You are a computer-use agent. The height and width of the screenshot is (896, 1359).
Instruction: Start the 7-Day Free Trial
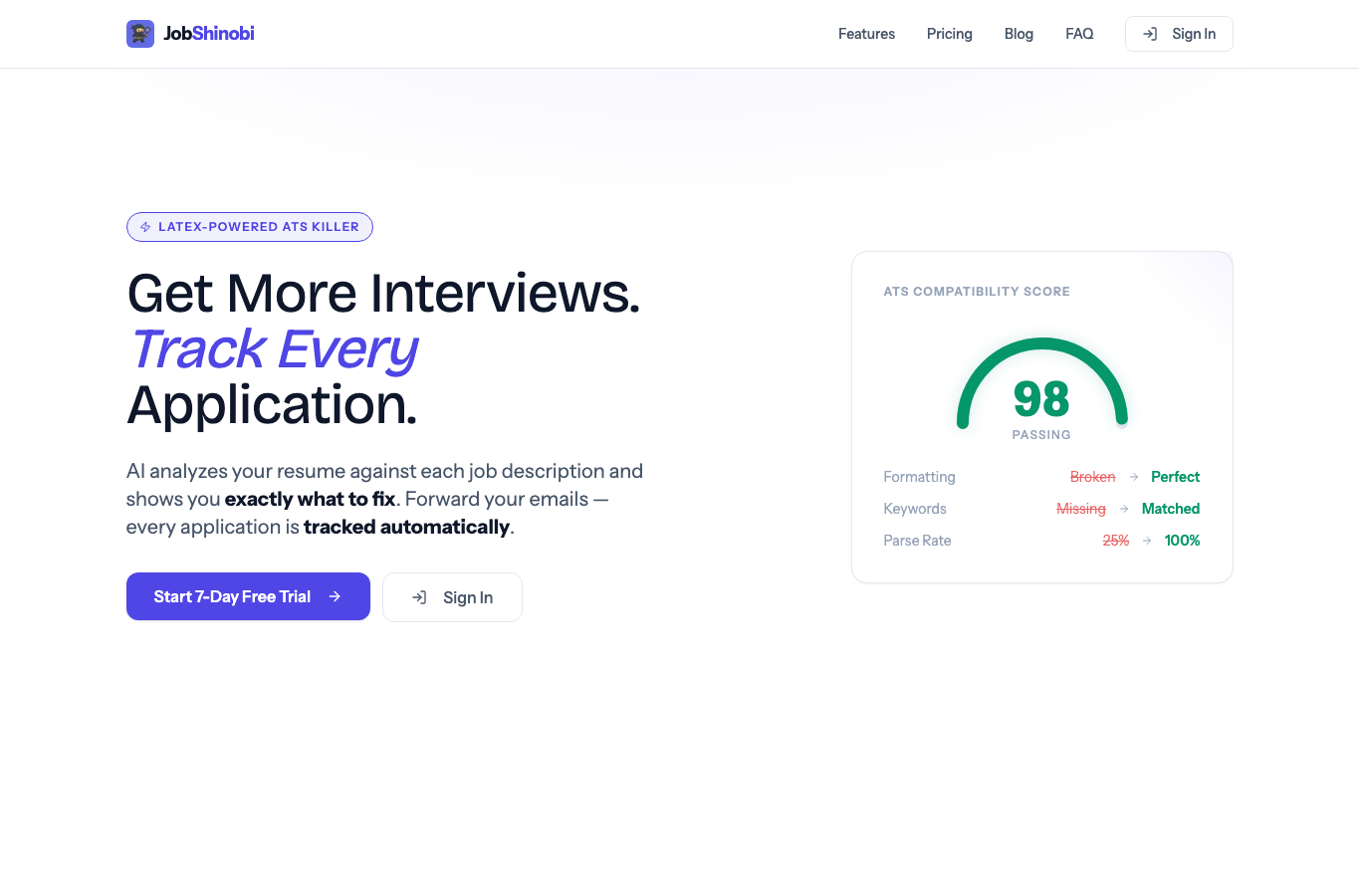click(x=248, y=596)
